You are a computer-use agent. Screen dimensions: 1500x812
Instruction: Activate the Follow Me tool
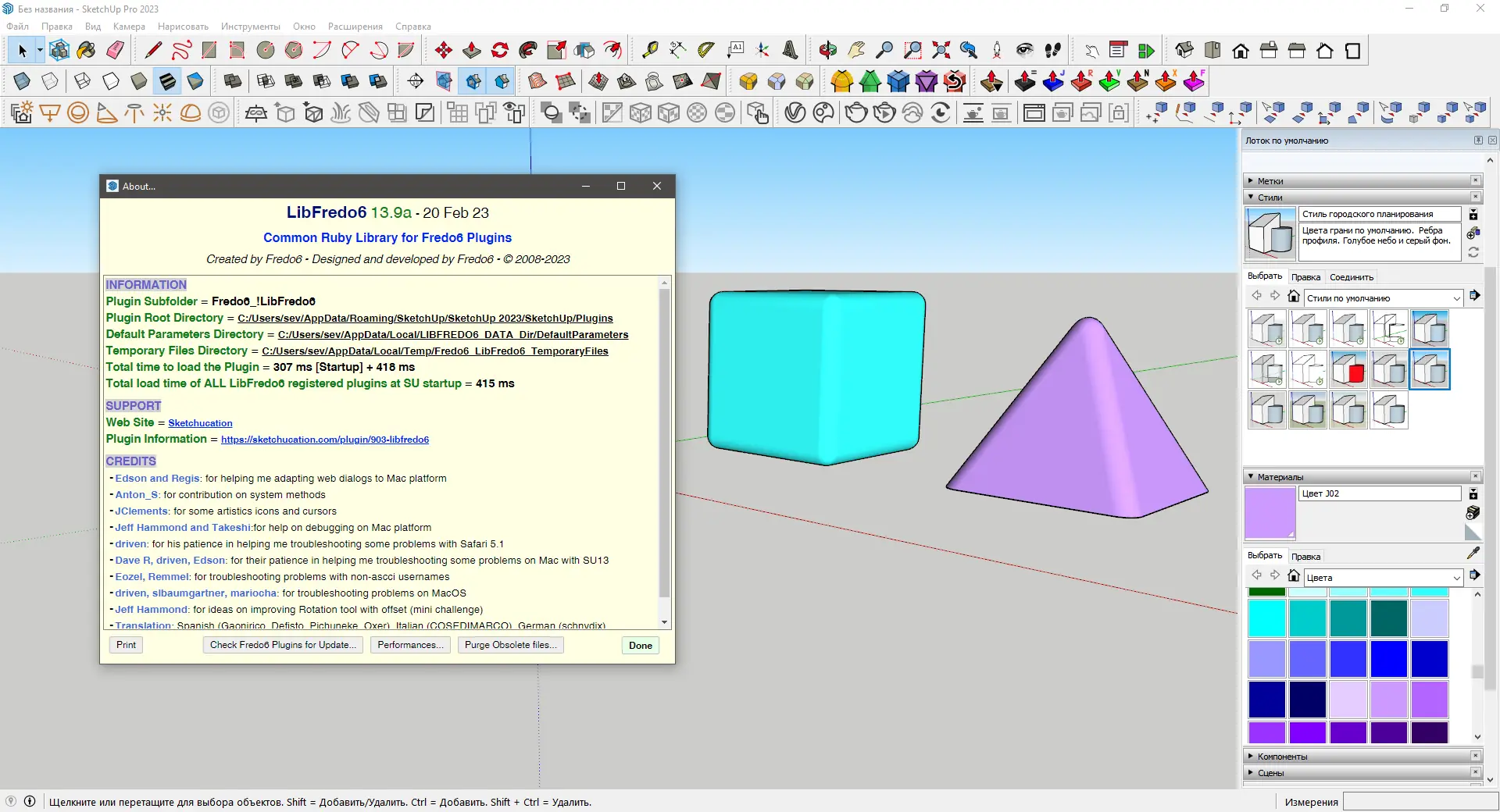(x=528, y=51)
